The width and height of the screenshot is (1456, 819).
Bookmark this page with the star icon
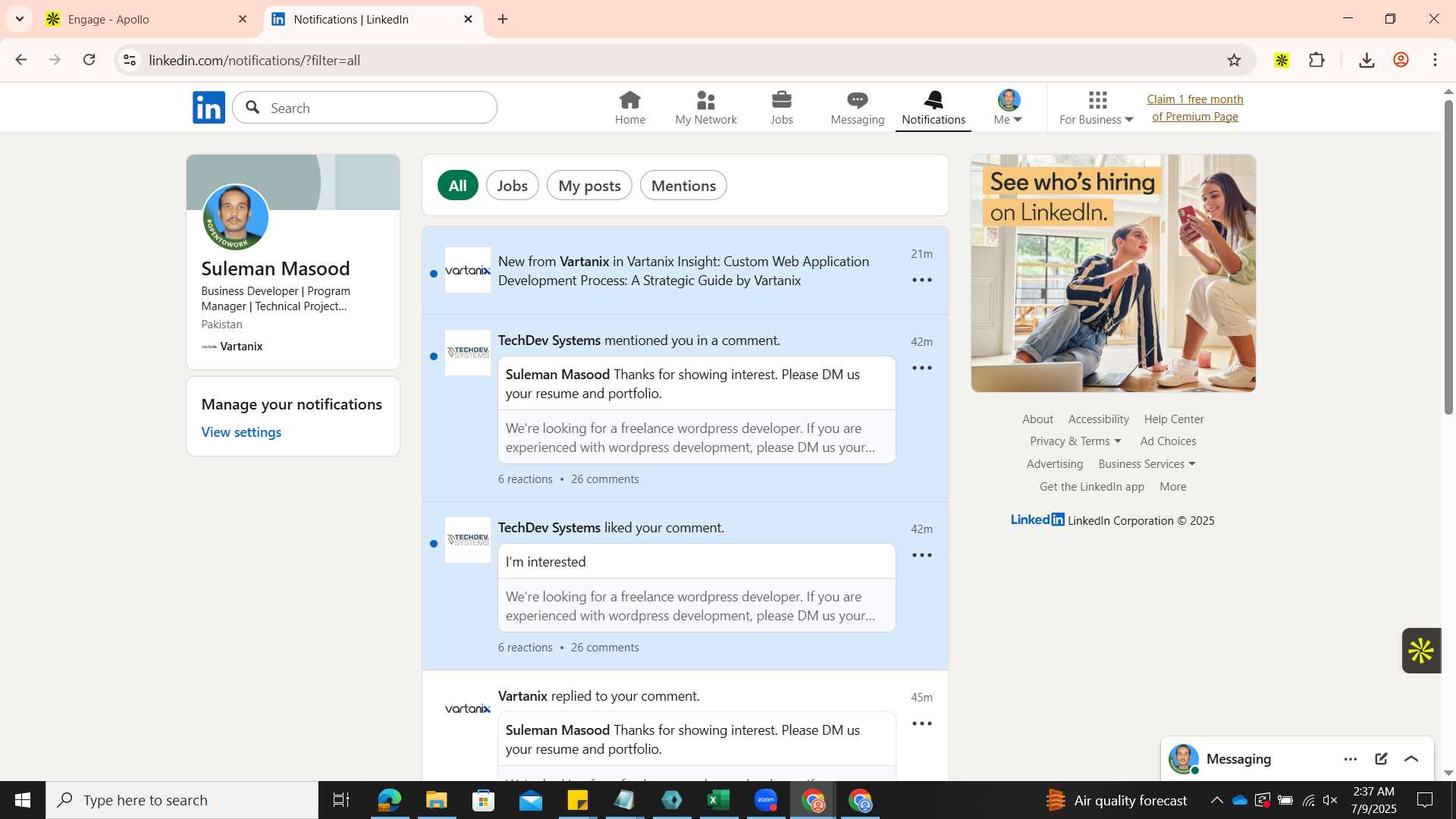1234,60
